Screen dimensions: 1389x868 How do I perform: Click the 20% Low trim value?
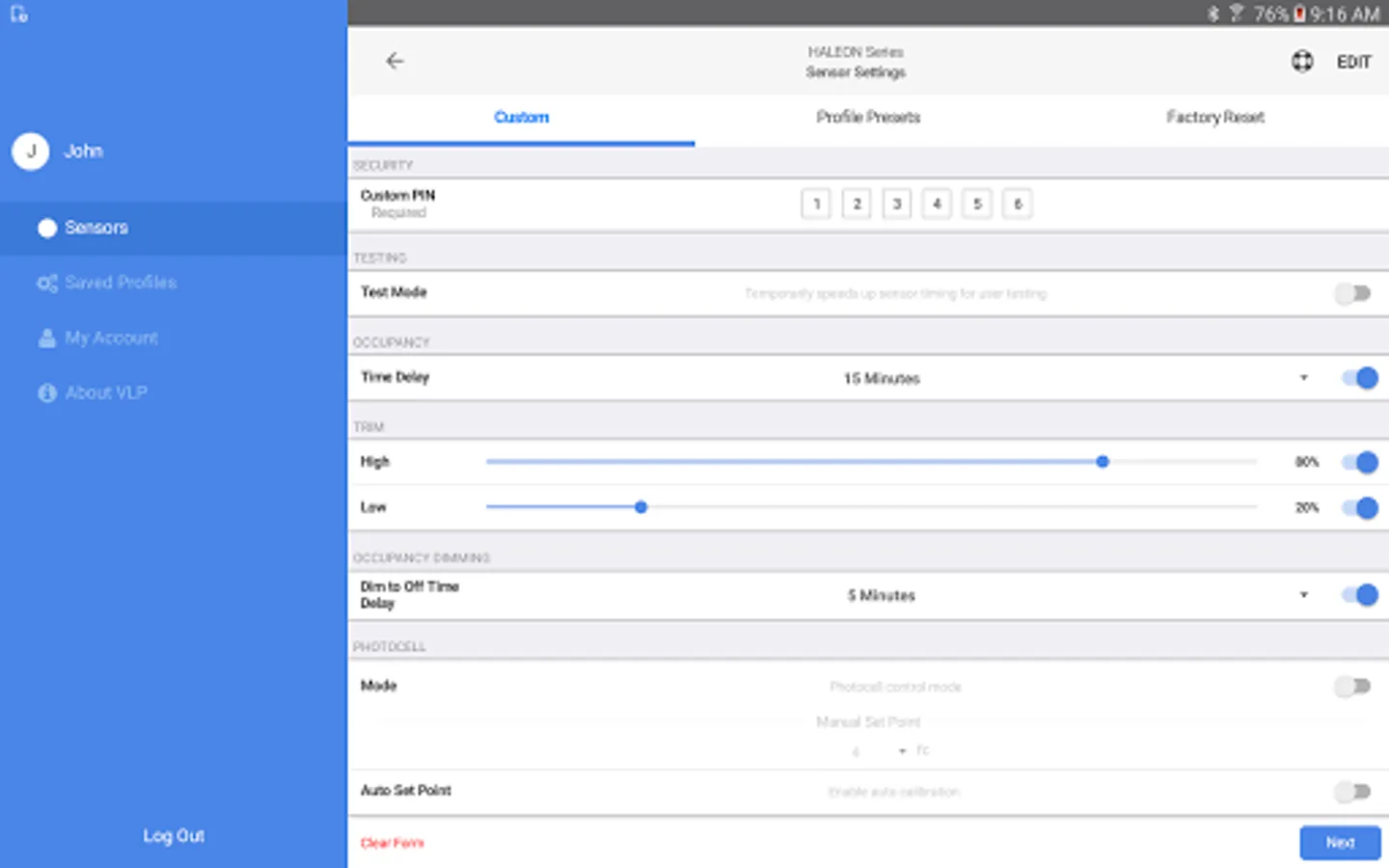point(1307,507)
